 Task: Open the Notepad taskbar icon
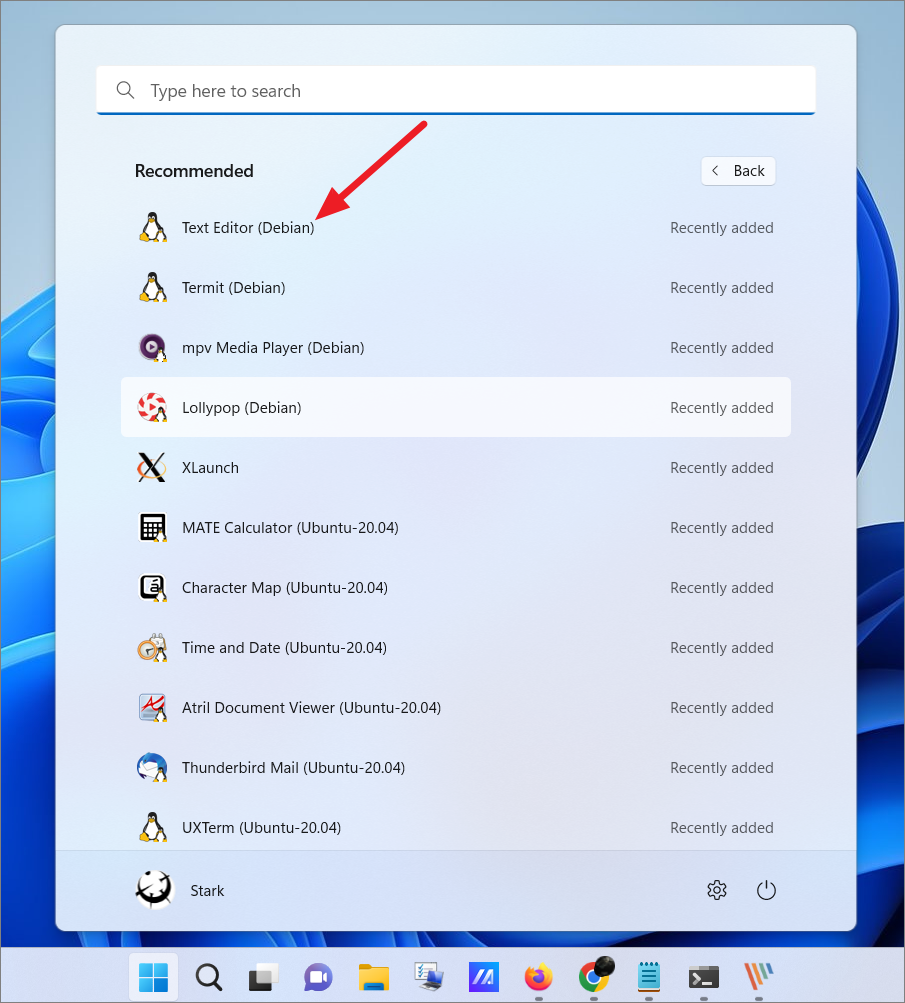click(649, 977)
